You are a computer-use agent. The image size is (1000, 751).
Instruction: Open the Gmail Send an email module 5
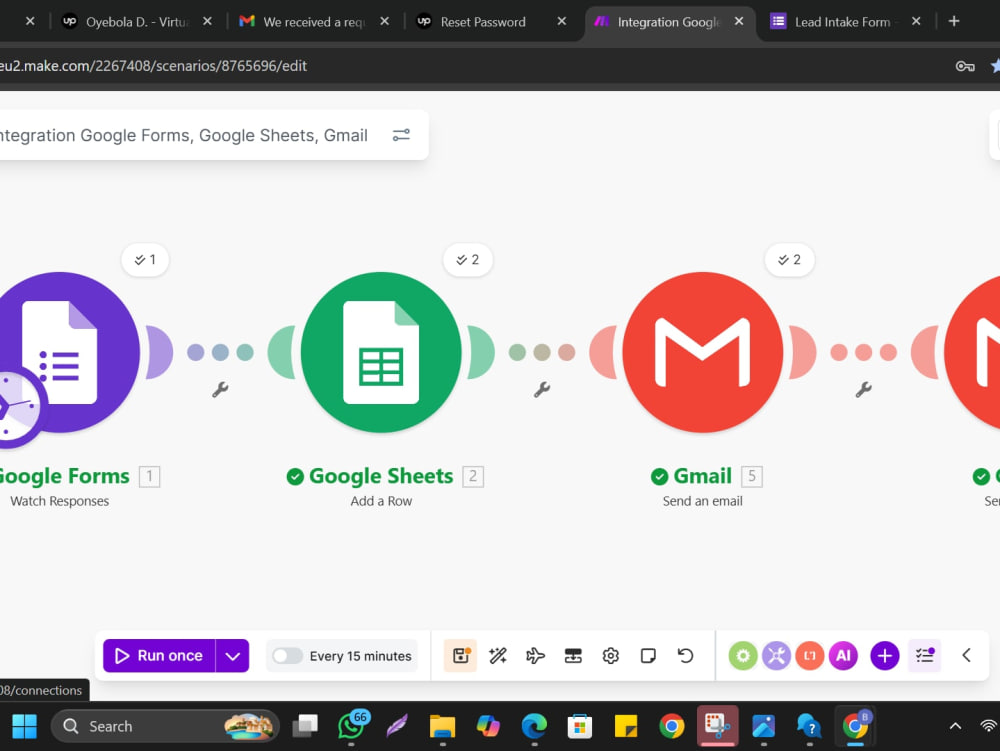coord(703,352)
